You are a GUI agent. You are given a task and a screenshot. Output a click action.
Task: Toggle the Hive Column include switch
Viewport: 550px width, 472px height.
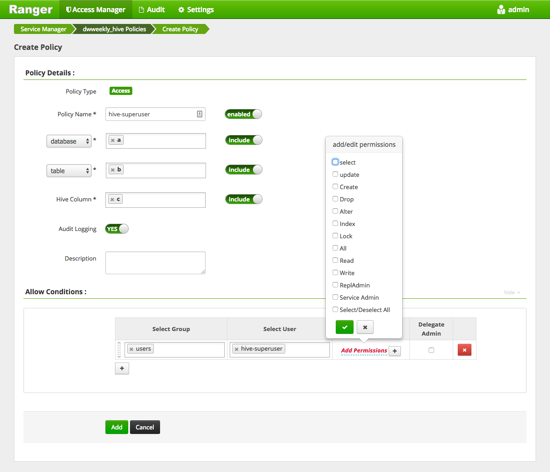pyautogui.click(x=243, y=199)
